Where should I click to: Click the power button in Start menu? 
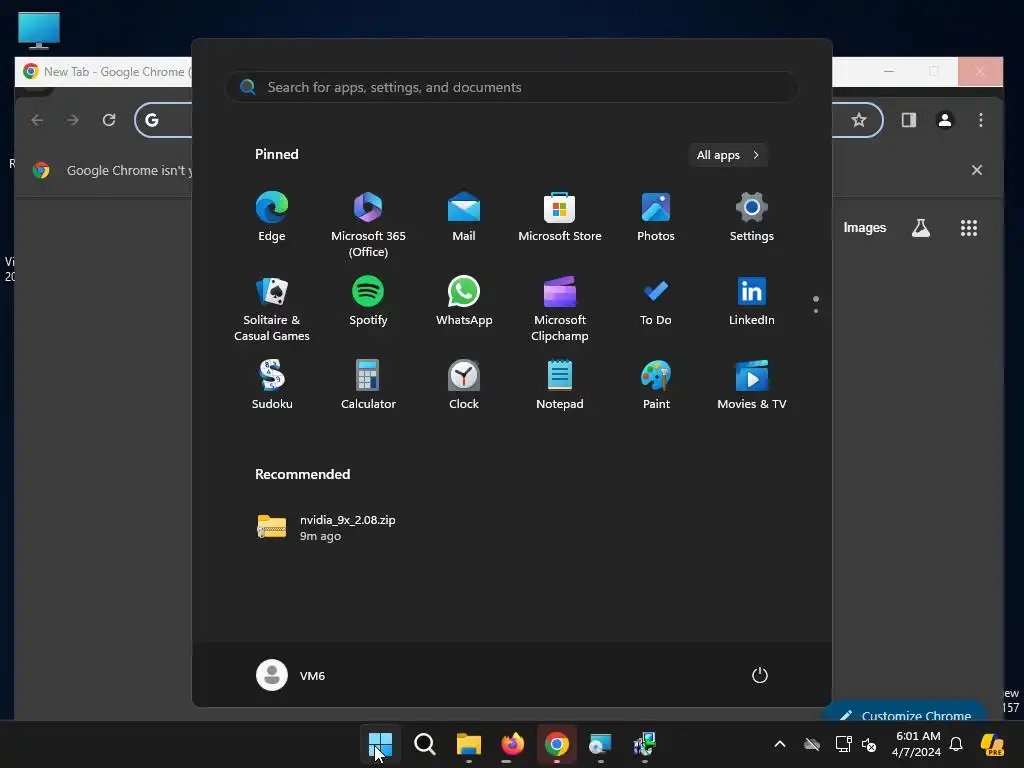pos(760,675)
